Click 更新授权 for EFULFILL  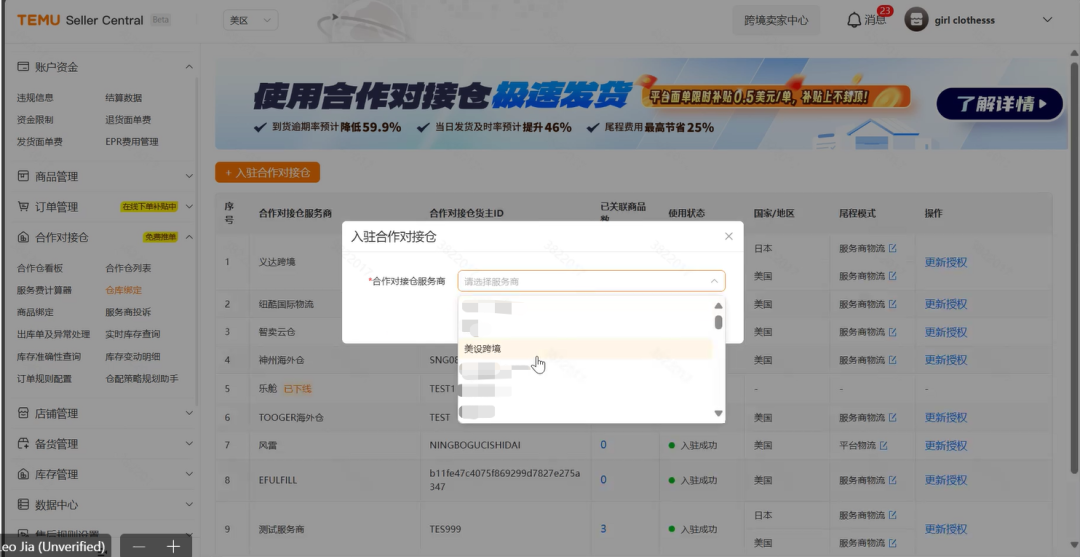946,480
